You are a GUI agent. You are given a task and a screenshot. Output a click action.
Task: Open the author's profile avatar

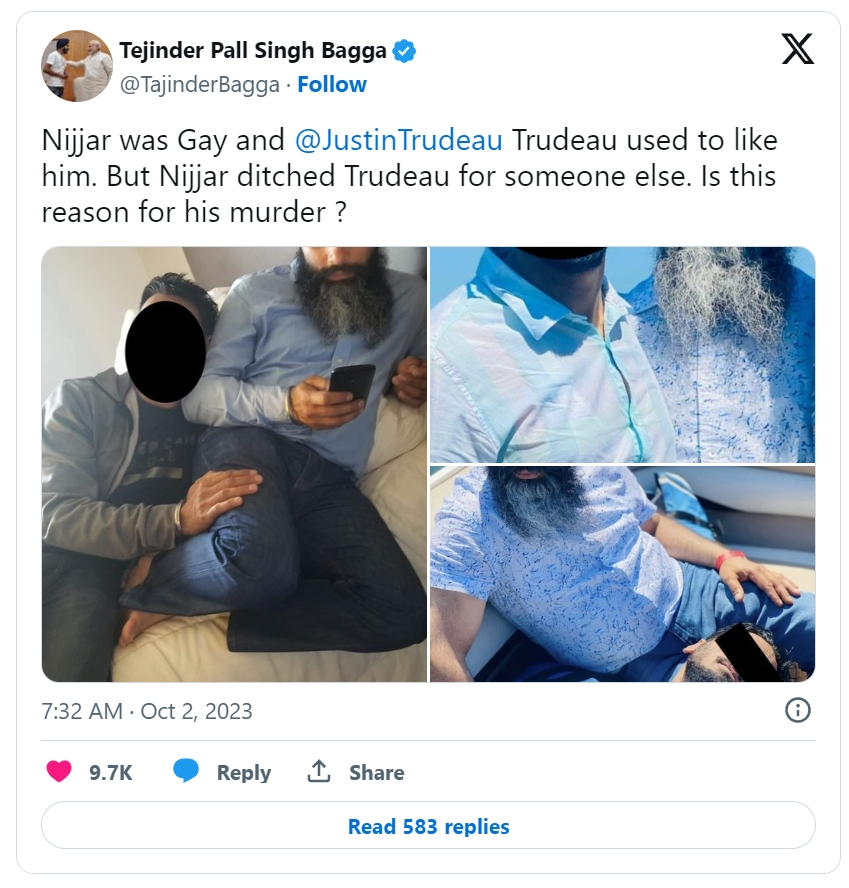pyautogui.click(x=76, y=66)
